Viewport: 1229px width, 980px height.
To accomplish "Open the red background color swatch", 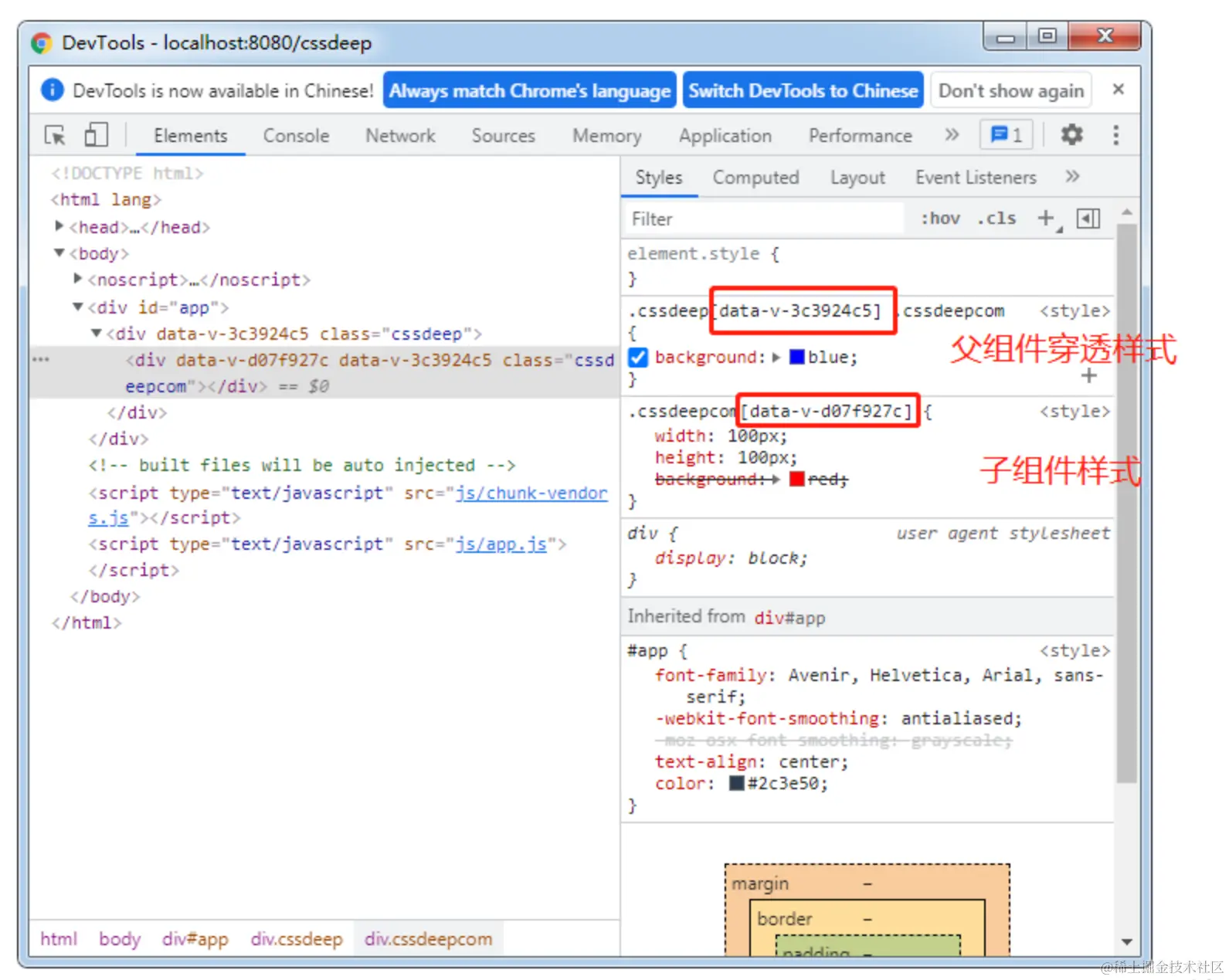I will point(796,480).
